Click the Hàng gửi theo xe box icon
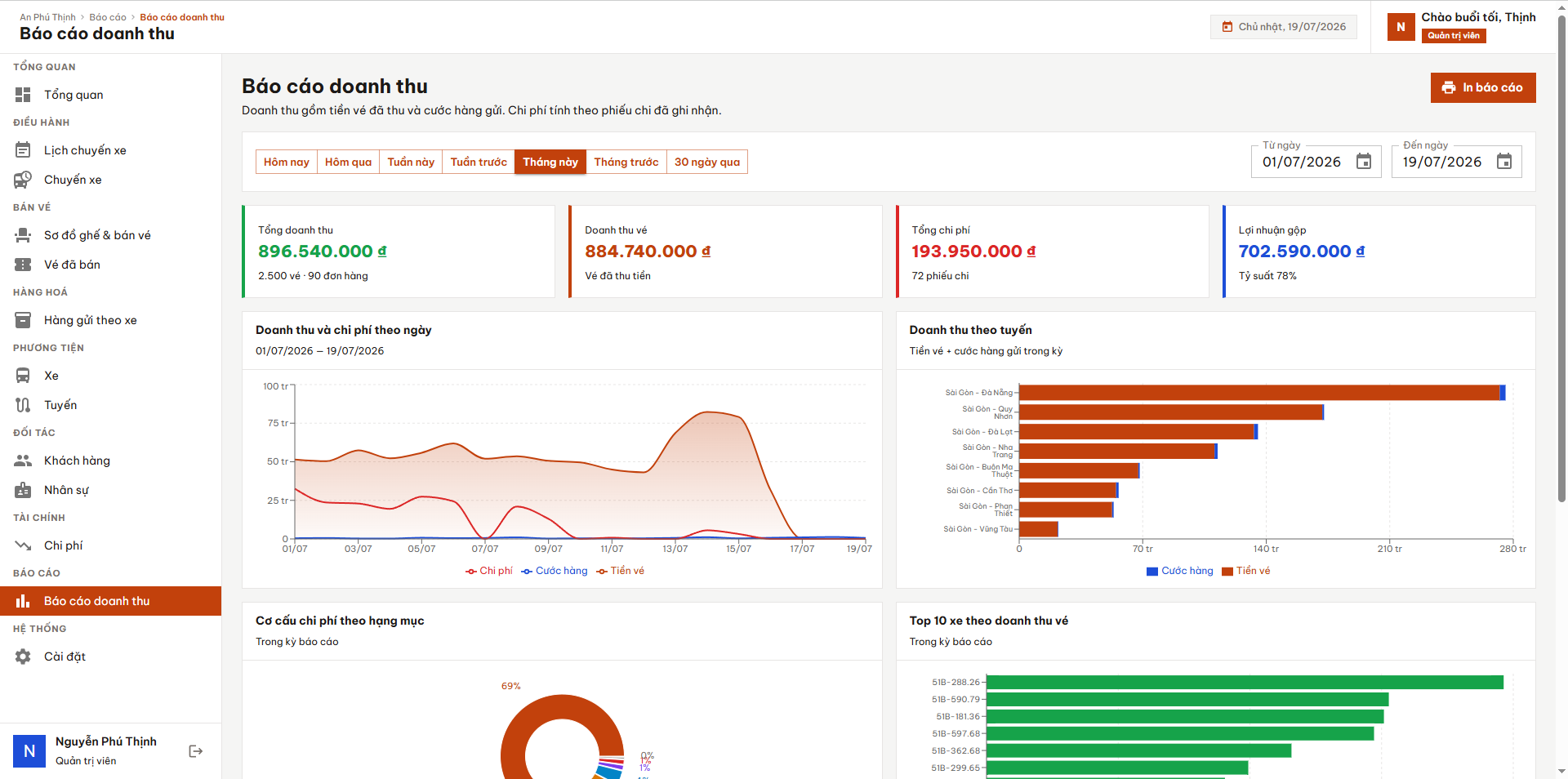Screen dimensions: 1568x779 23,320
